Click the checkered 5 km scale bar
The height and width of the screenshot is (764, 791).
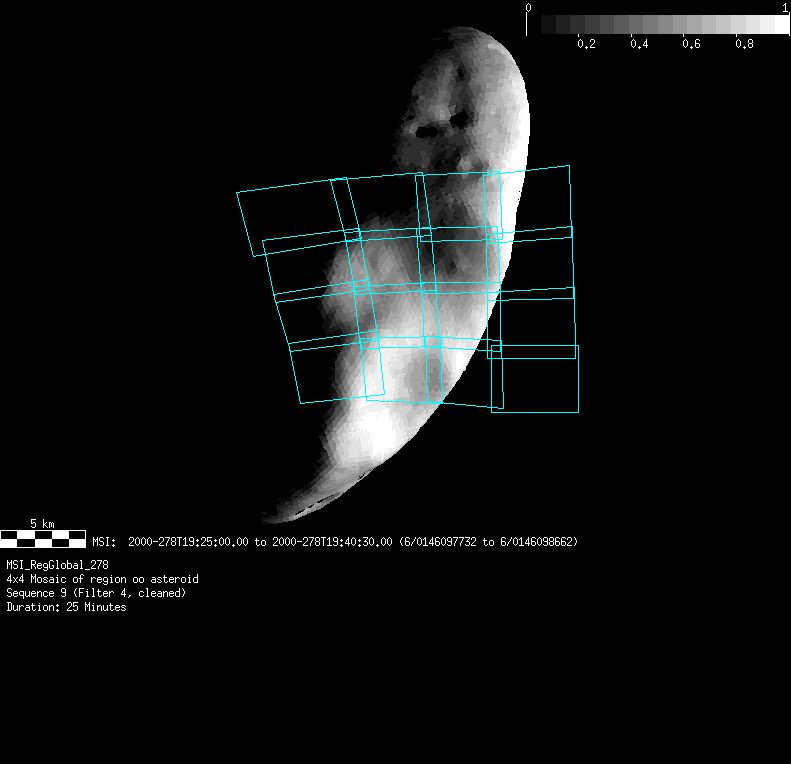43,539
